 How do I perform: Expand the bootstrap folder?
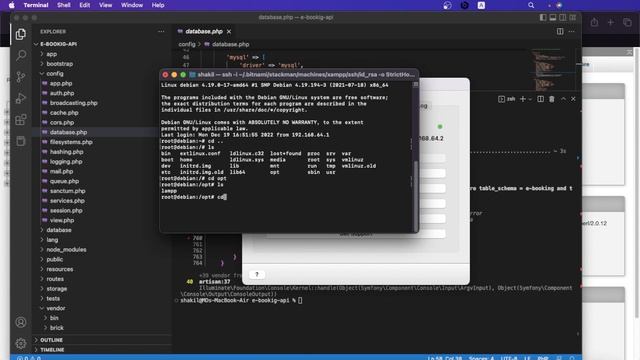pyautogui.click(x=60, y=64)
